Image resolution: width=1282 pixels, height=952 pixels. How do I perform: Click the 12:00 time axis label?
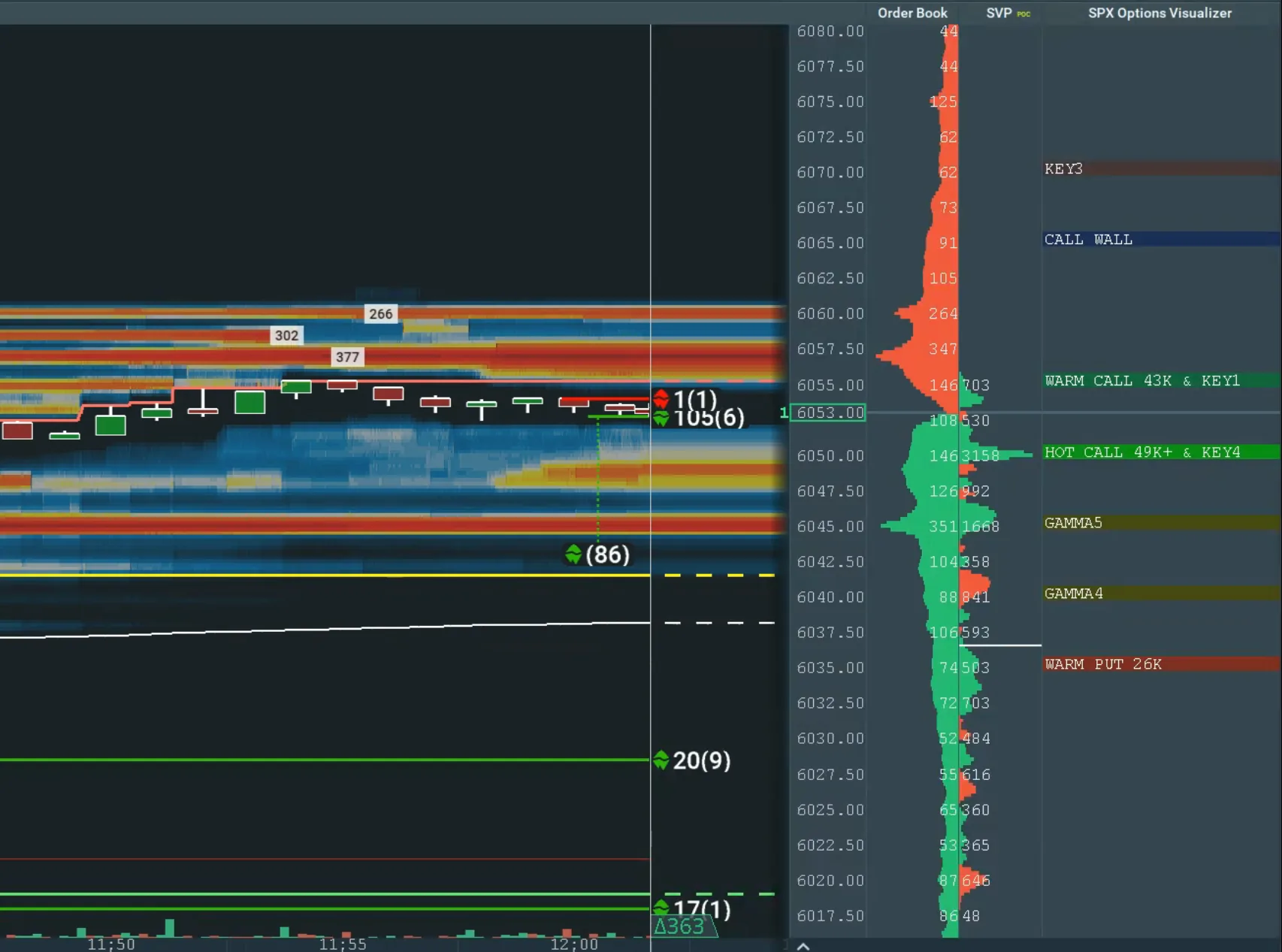(x=574, y=944)
